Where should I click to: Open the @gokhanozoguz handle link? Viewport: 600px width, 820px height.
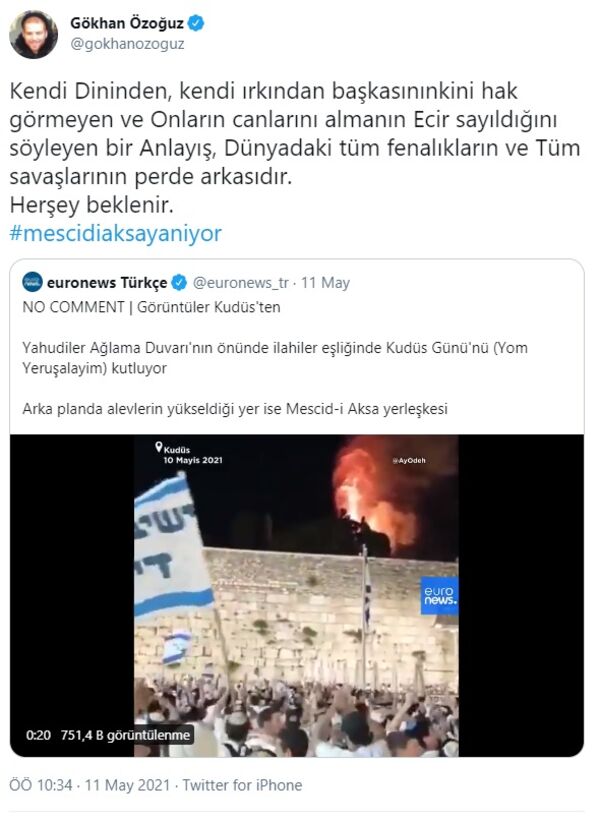pos(127,44)
